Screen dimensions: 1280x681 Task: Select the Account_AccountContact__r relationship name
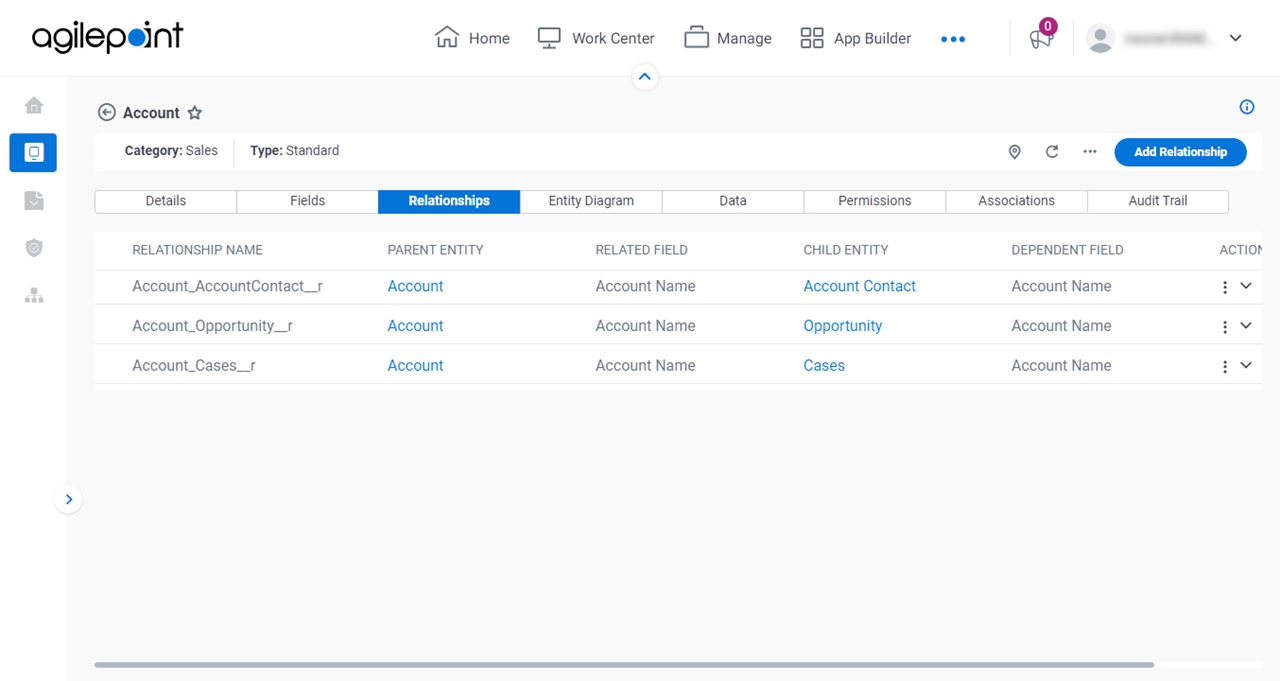click(x=228, y=286)
